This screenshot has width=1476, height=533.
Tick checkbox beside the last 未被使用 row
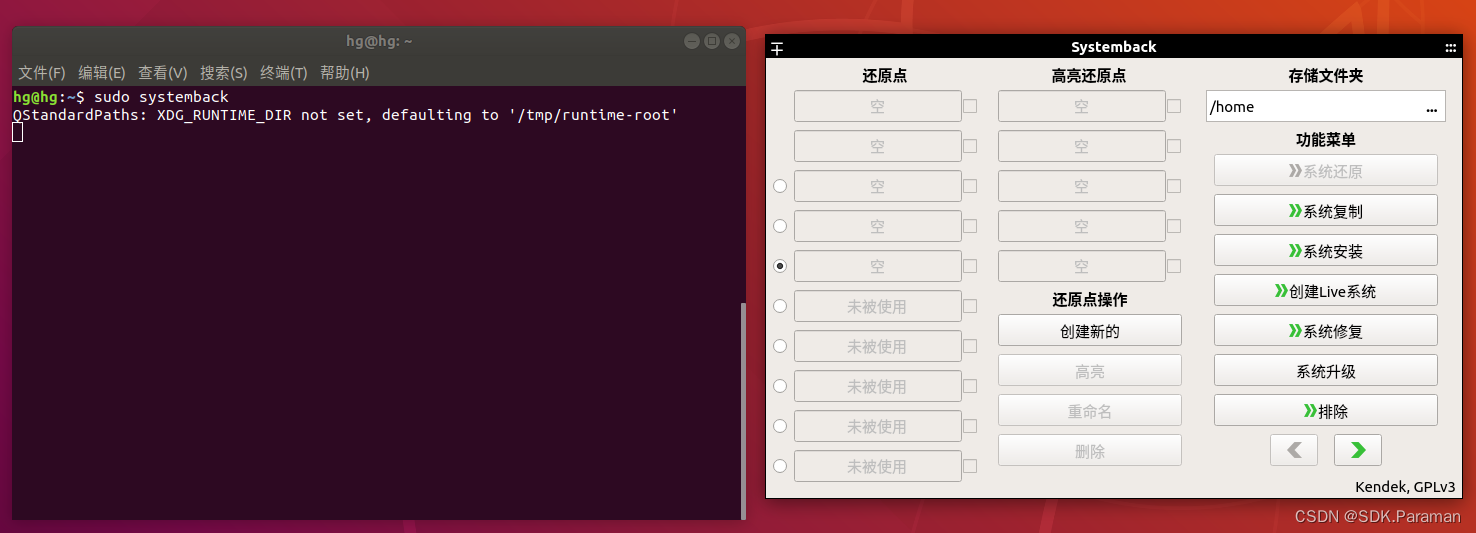[970, 466]
